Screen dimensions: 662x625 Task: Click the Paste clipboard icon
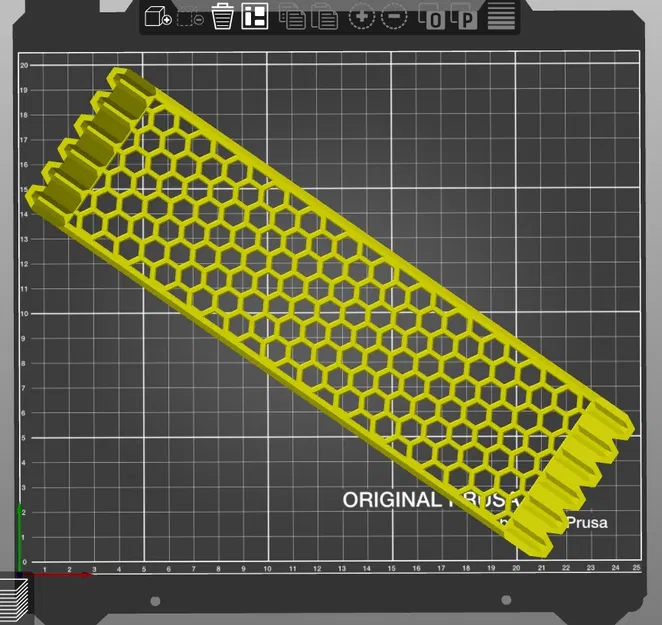point(325,17)
